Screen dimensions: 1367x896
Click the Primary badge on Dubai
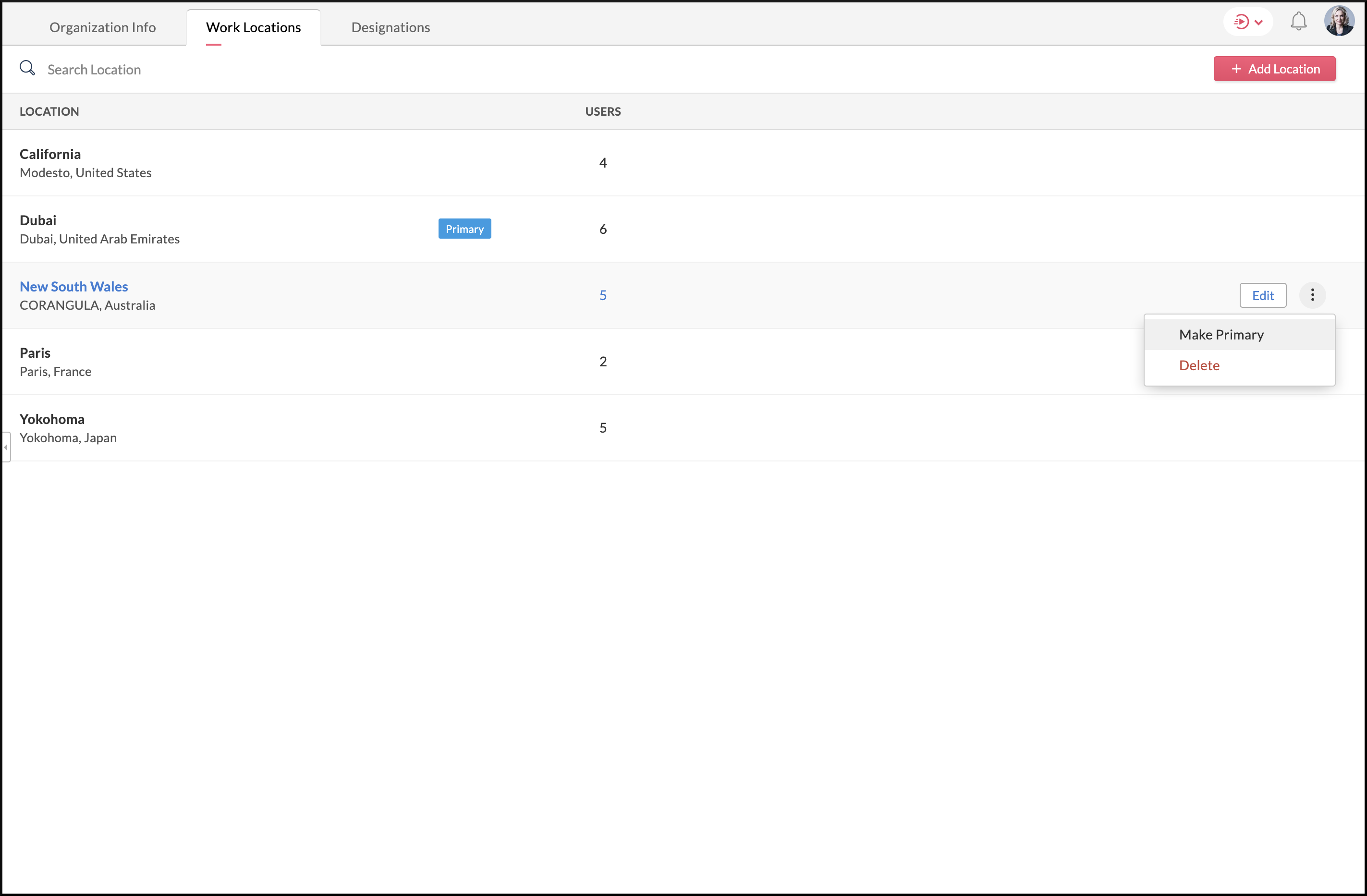coord(464,229)
